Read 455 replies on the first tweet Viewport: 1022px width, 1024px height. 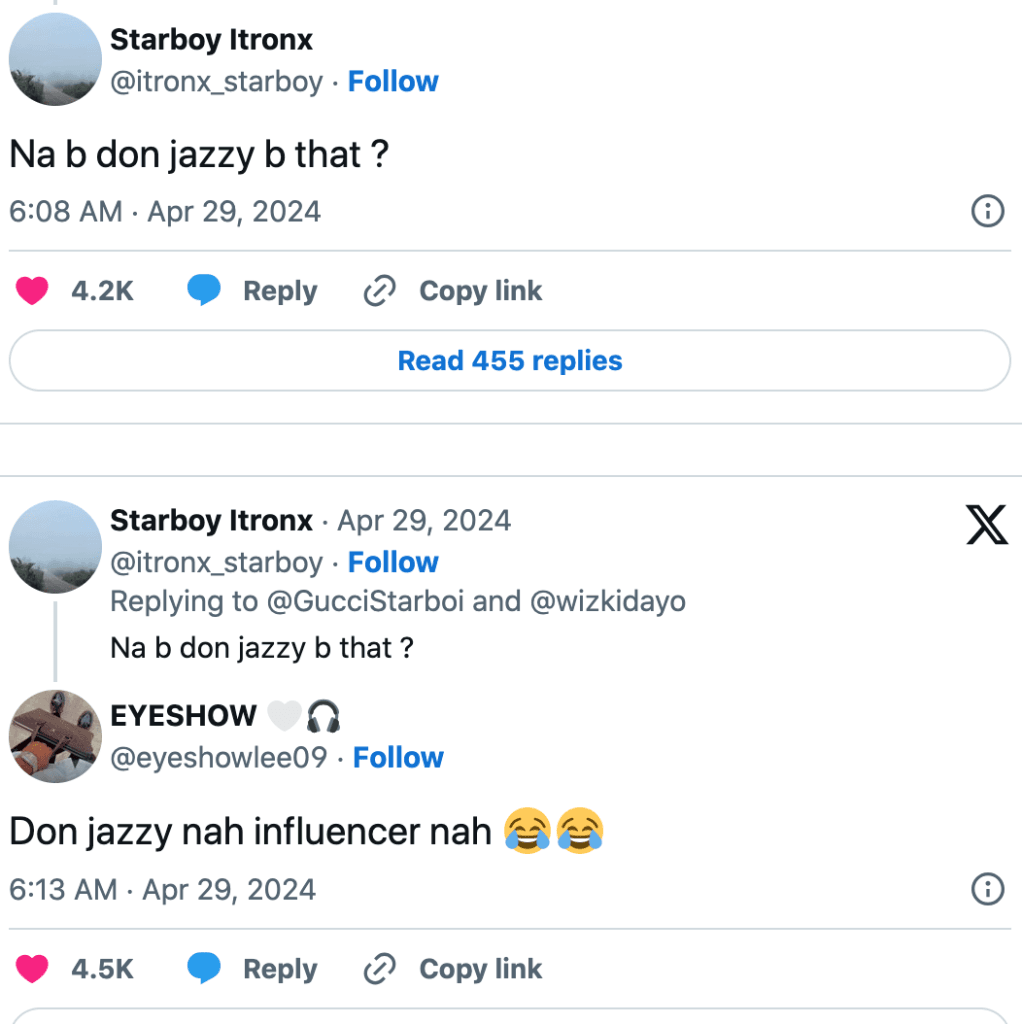(x=510, y=360)
